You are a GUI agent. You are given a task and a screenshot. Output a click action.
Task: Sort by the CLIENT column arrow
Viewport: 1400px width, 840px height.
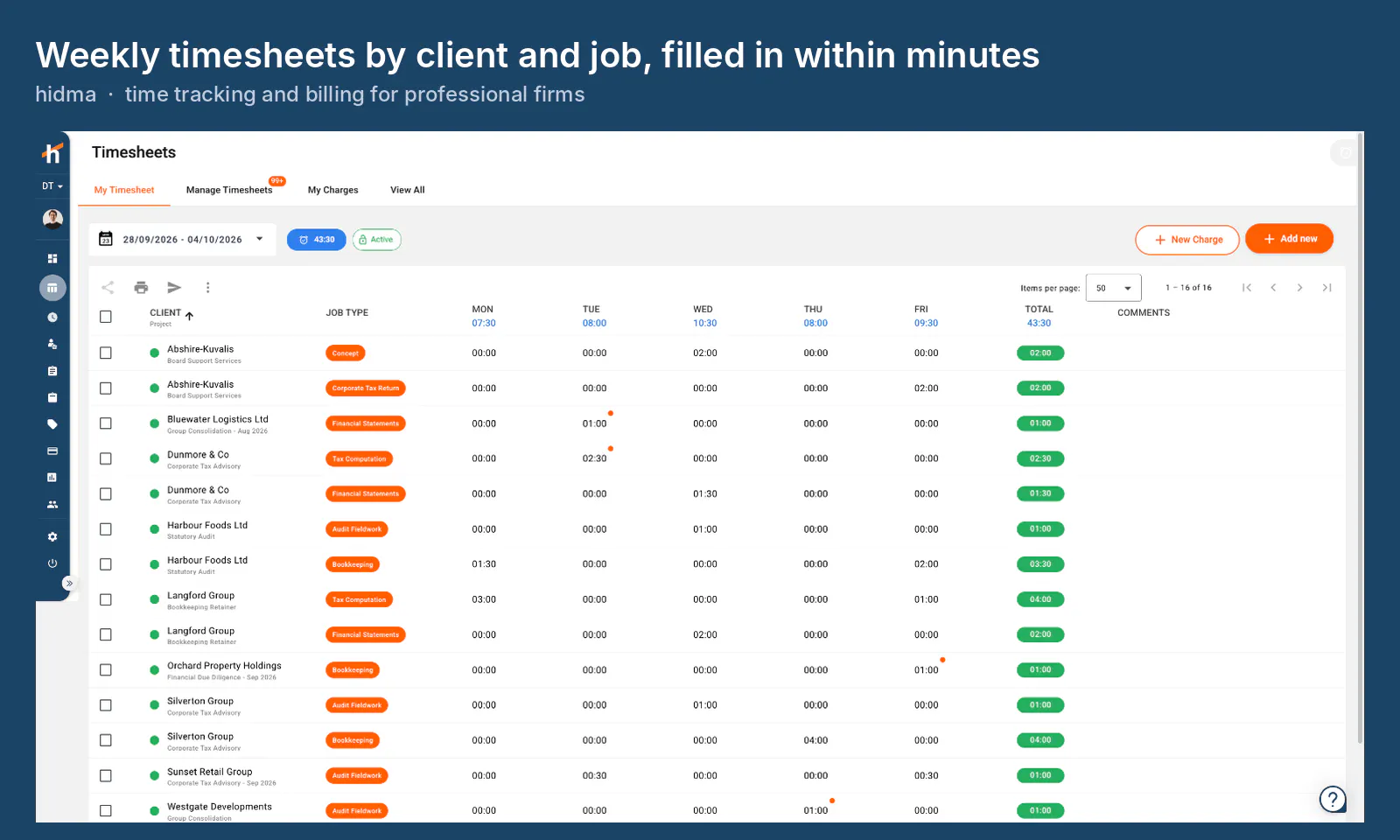[189, 316]
